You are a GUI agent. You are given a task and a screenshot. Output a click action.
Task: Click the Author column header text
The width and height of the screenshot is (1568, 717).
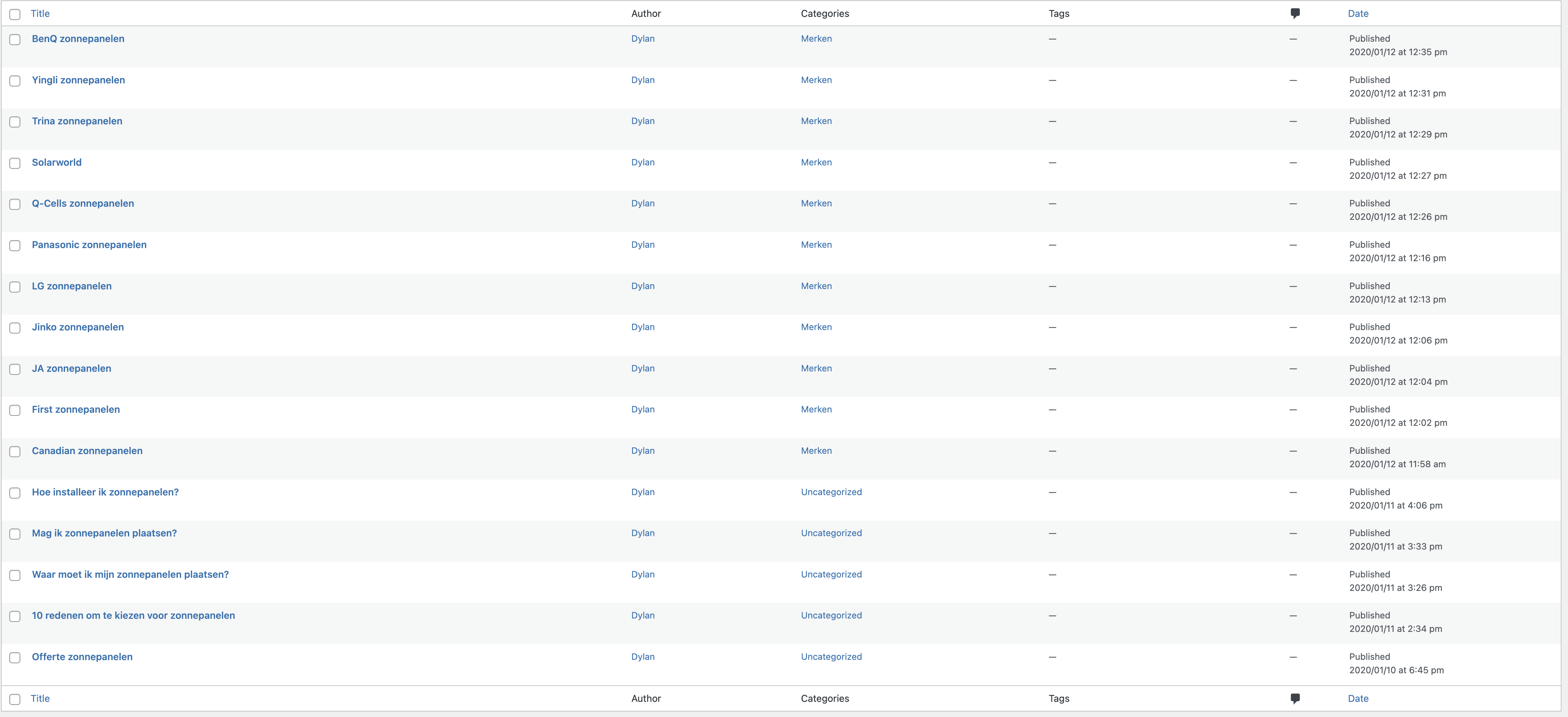[x=646, y=13]
